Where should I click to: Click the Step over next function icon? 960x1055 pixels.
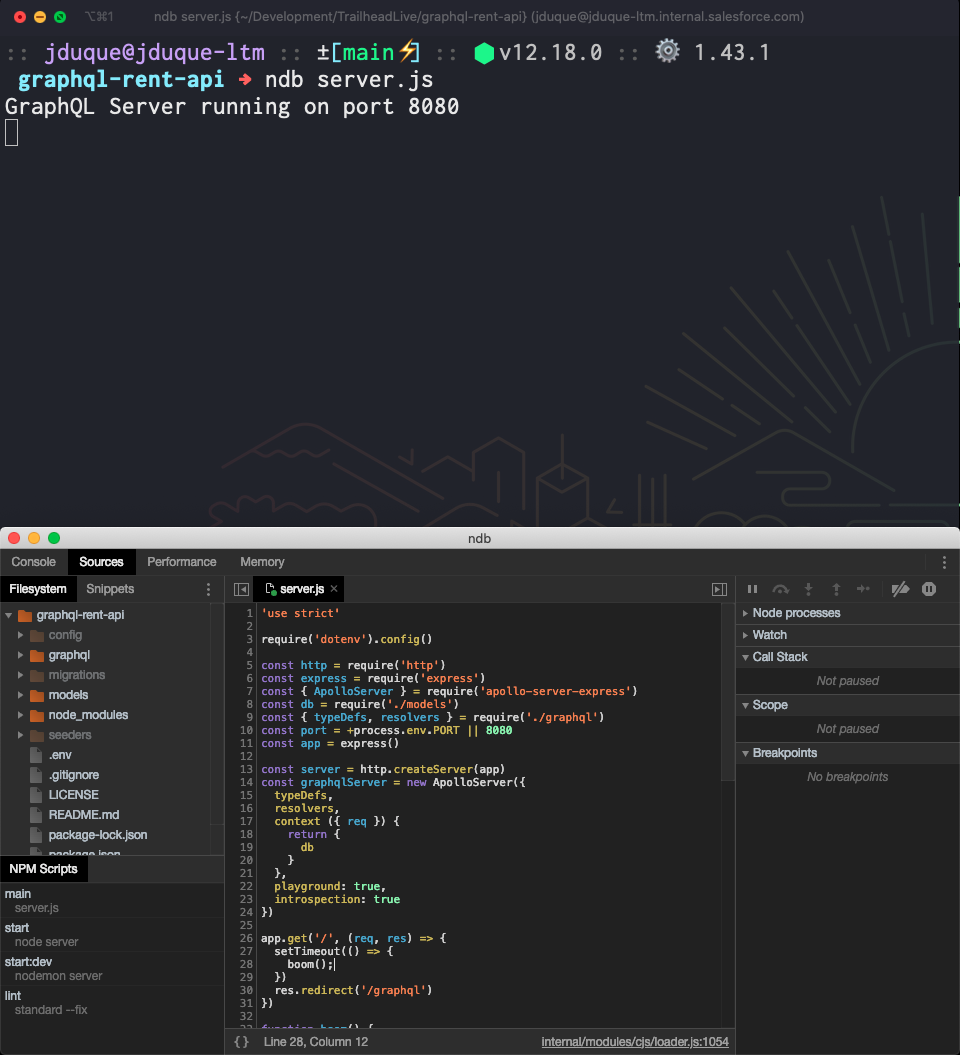(x=781, y=589)
